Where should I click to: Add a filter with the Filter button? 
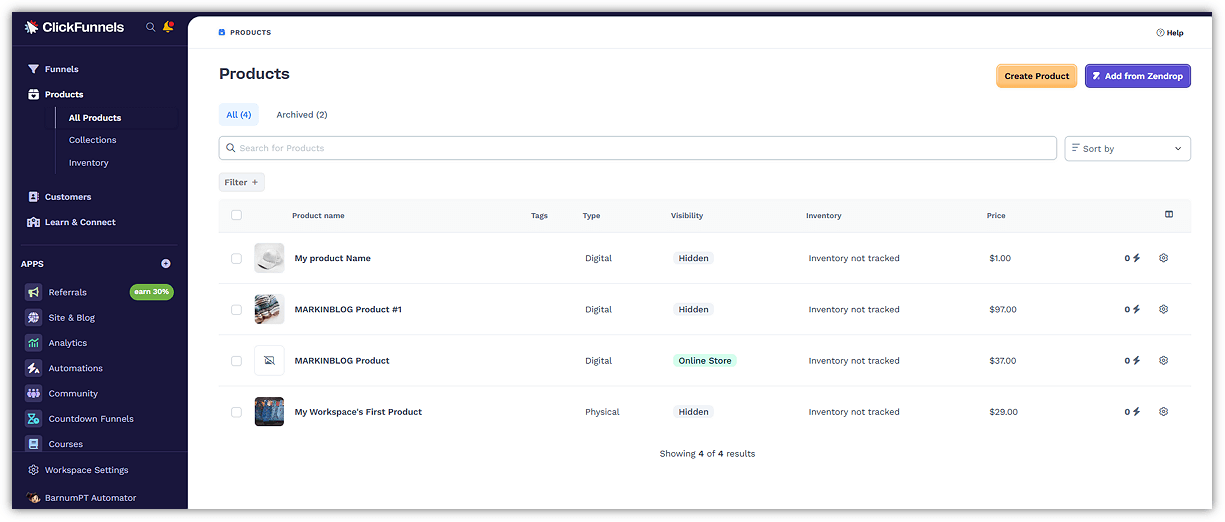tap(241, 182)
